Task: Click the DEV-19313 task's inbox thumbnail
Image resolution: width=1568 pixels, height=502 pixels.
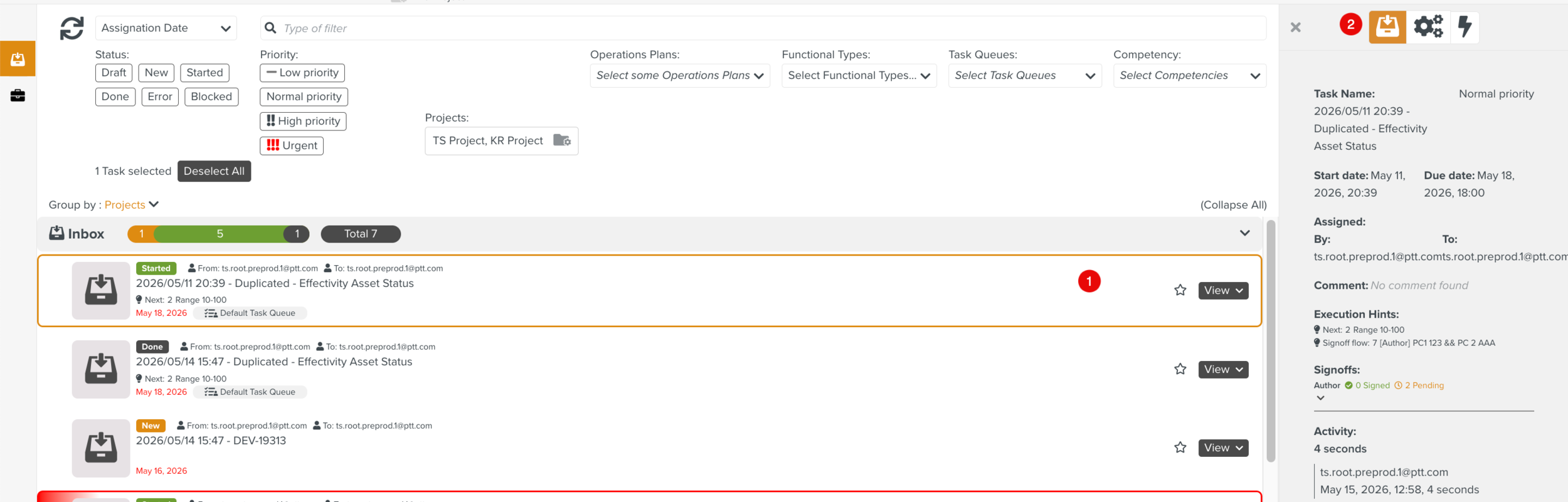Action: (101, 448)
